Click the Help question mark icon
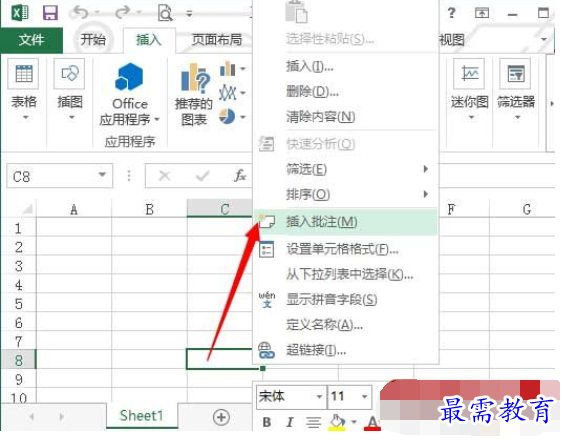The width and height of the screenshot is (562, 442). click(x=452, y=13)
